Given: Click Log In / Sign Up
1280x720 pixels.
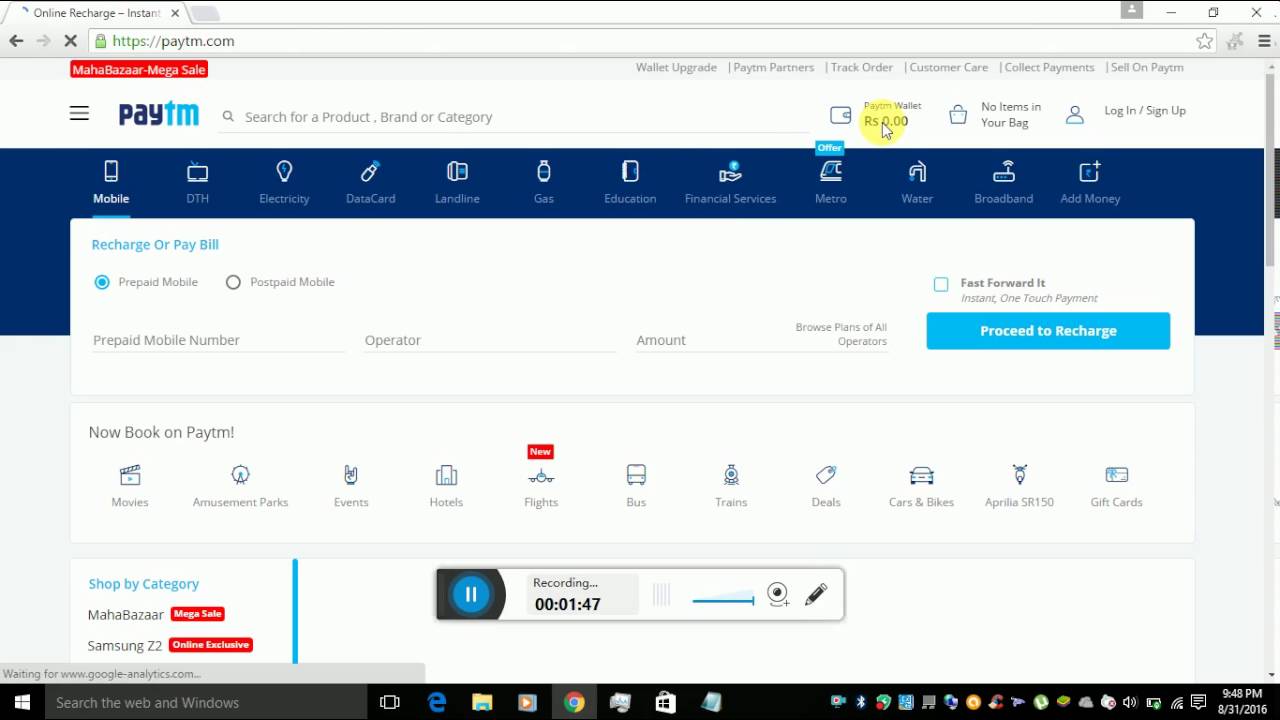Looking at the screenshot, I should [1145, 111].
